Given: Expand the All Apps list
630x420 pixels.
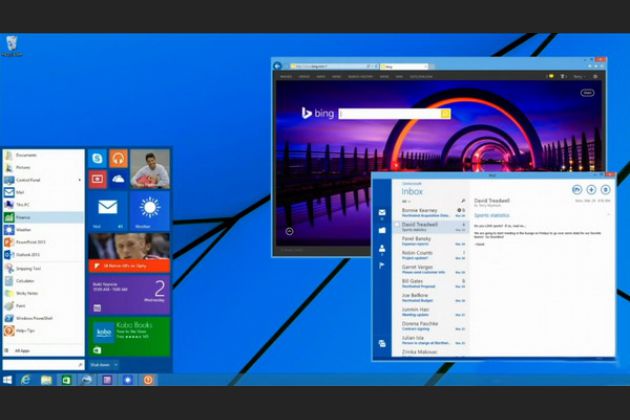Looking at the screenshot, I should 22,350.
